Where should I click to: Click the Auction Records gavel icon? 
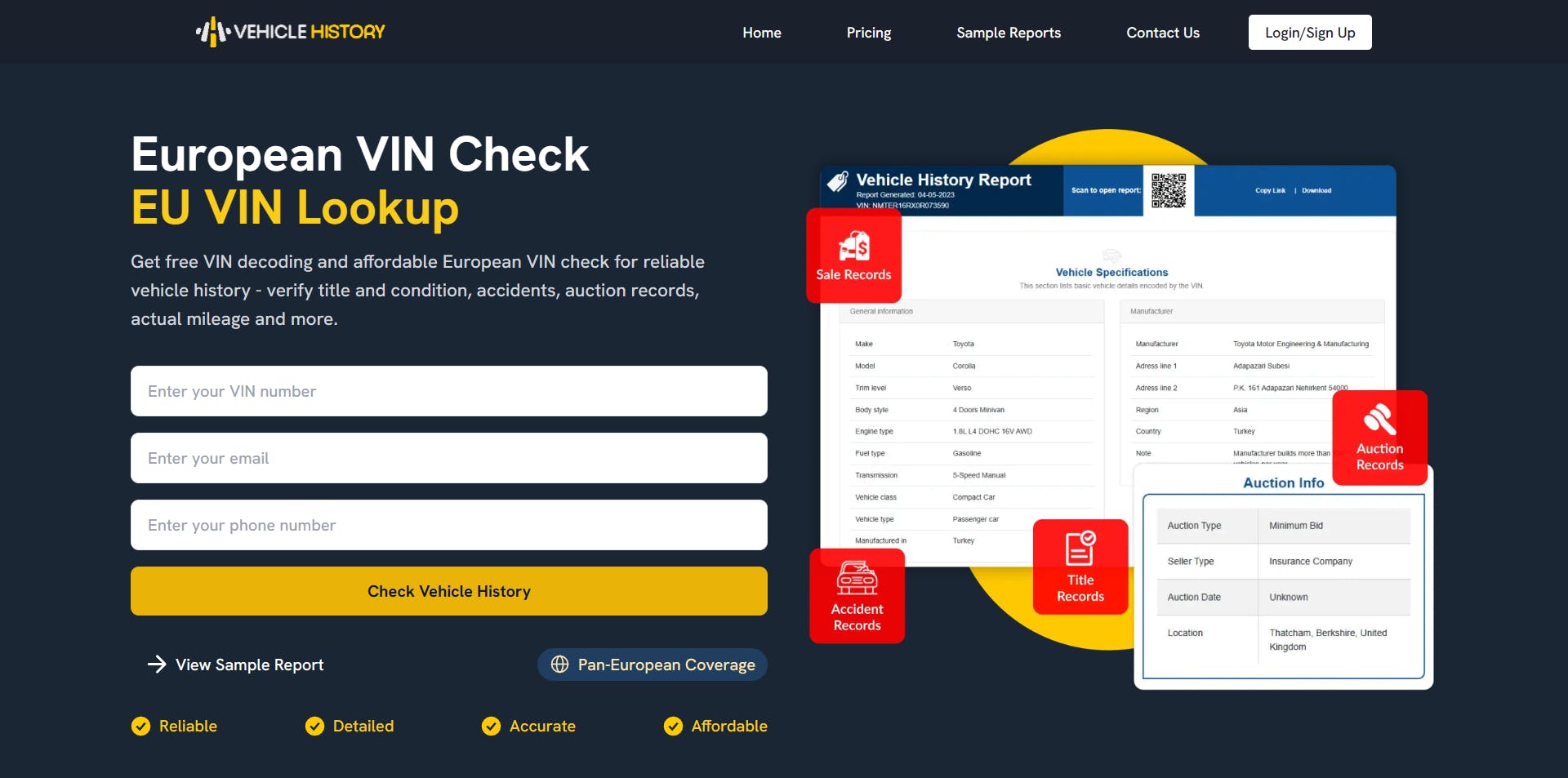tap(1379, 420)
